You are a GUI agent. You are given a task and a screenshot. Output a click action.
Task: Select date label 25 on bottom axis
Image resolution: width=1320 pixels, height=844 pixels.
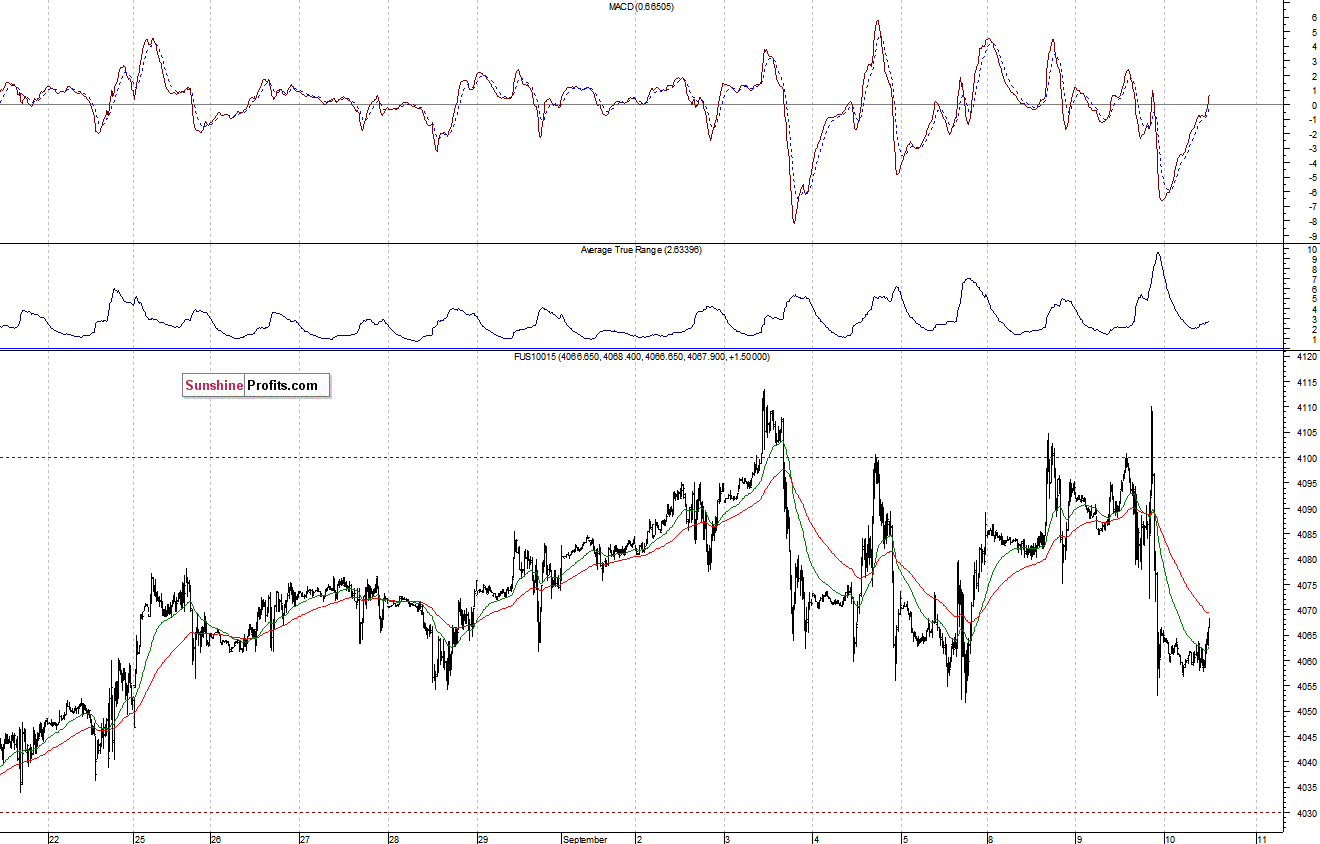141,839
